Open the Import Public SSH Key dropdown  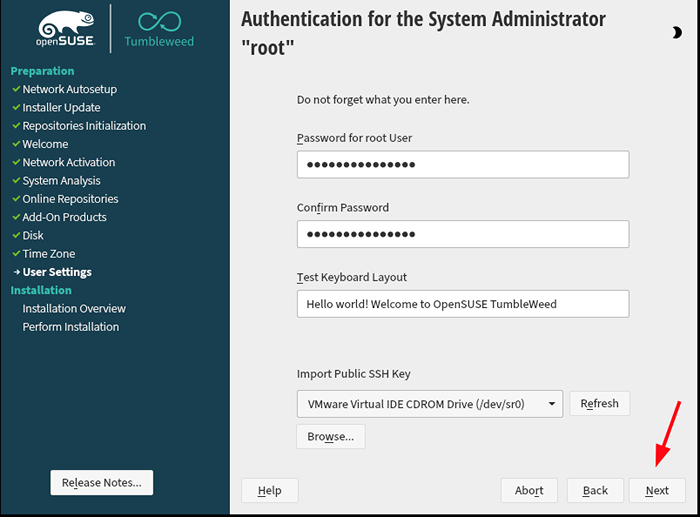(429, 404)
